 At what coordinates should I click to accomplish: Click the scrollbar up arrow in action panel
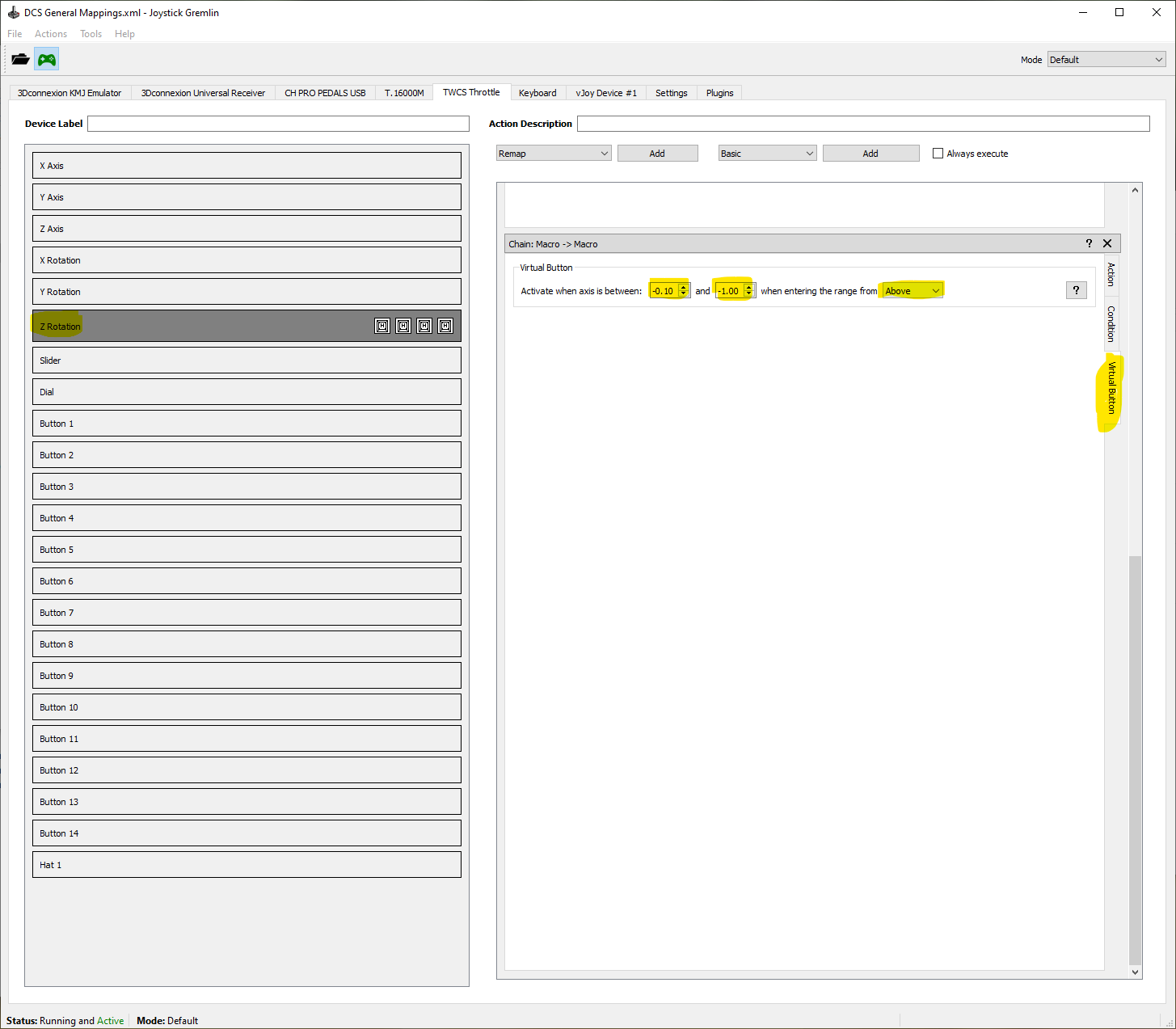point(1136,190)
